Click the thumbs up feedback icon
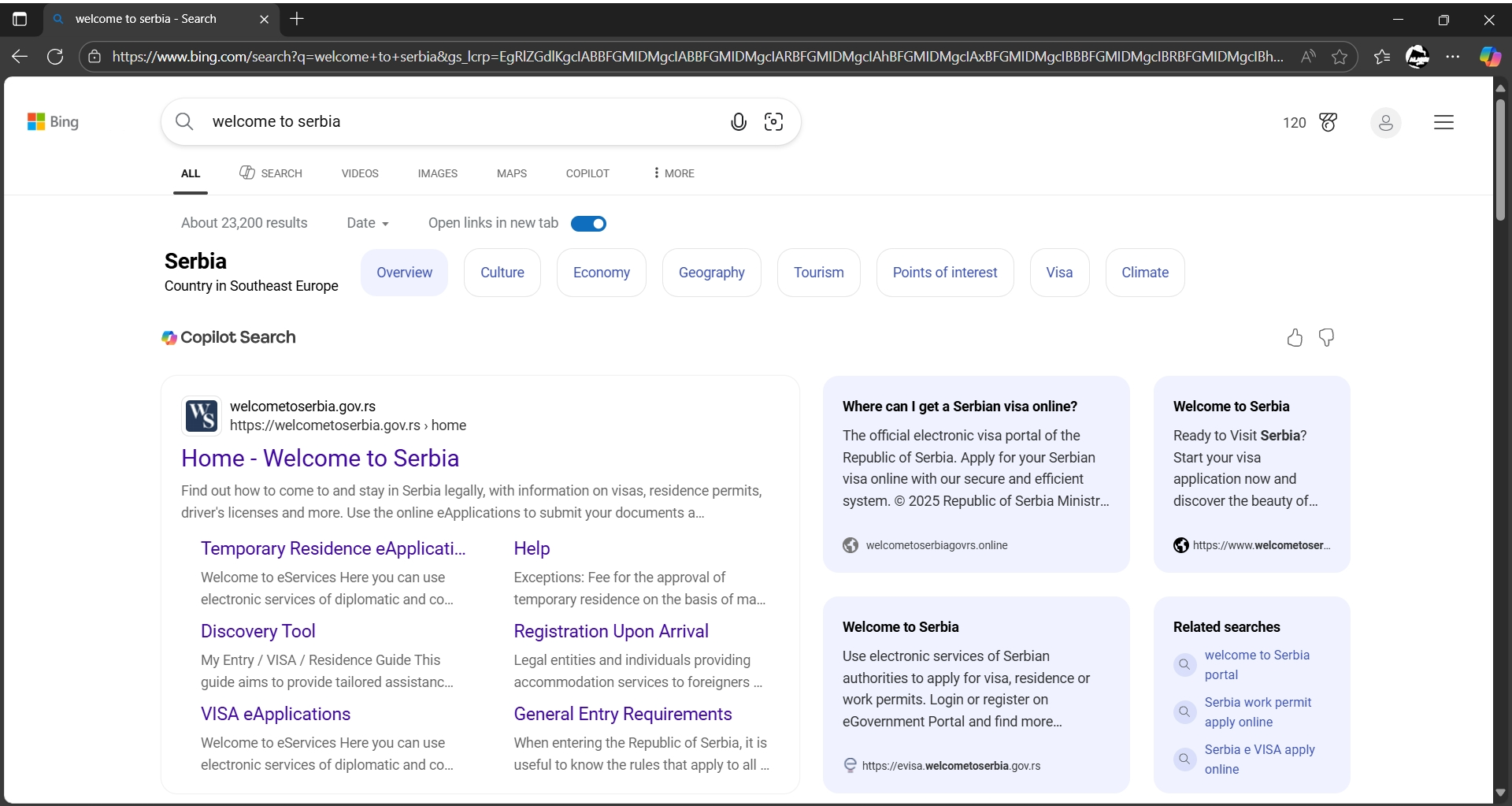The image size is (1512, 806). tap(1295, 338)
